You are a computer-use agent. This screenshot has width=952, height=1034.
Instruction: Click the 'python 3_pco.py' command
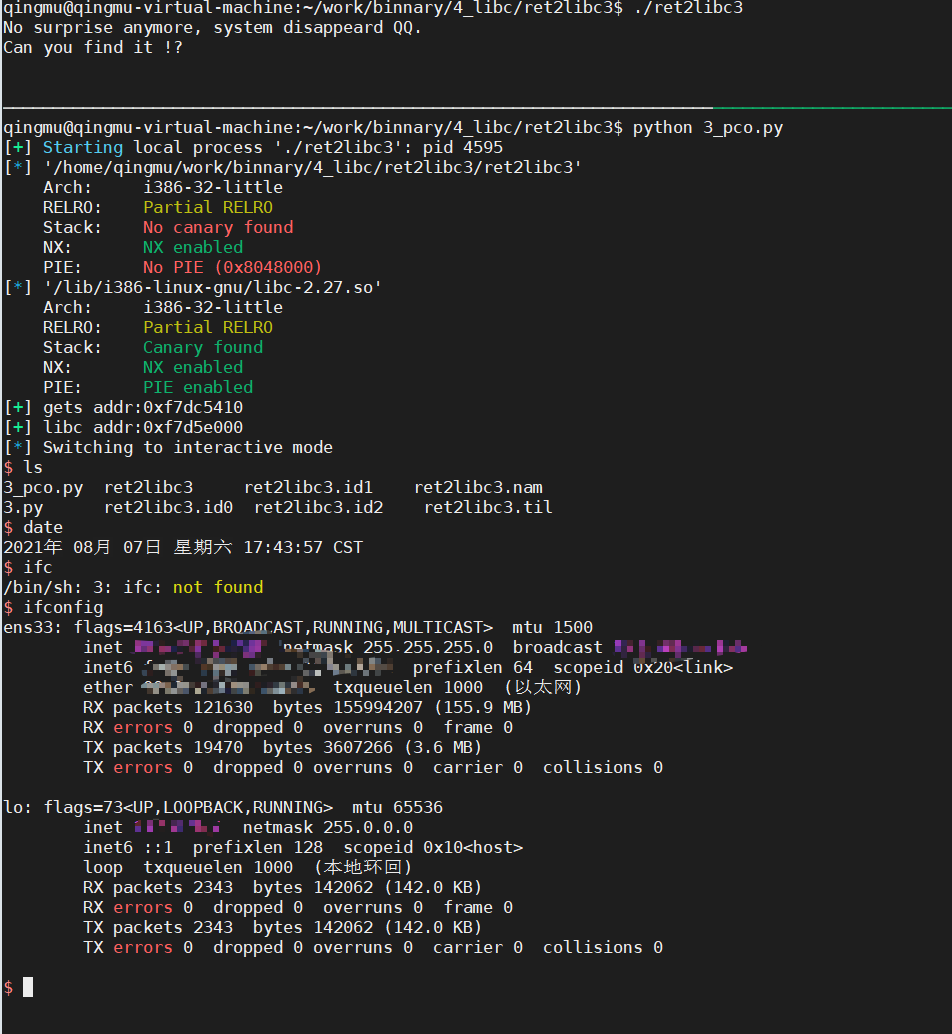pos(708,127)
